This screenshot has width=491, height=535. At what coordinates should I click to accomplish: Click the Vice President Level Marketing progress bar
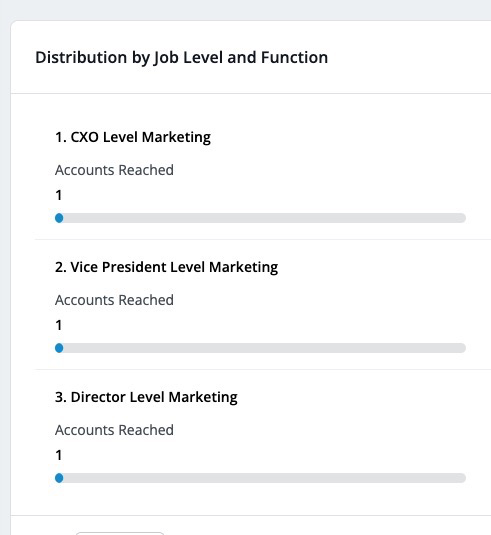(260, 348)
